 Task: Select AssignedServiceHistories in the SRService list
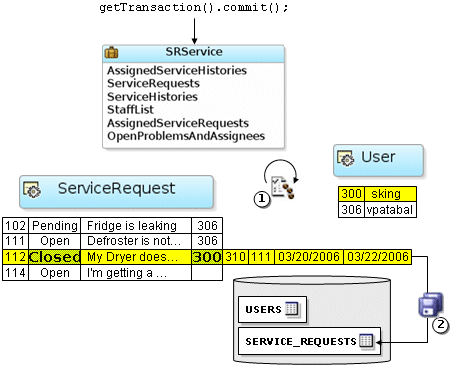point(177,70)
